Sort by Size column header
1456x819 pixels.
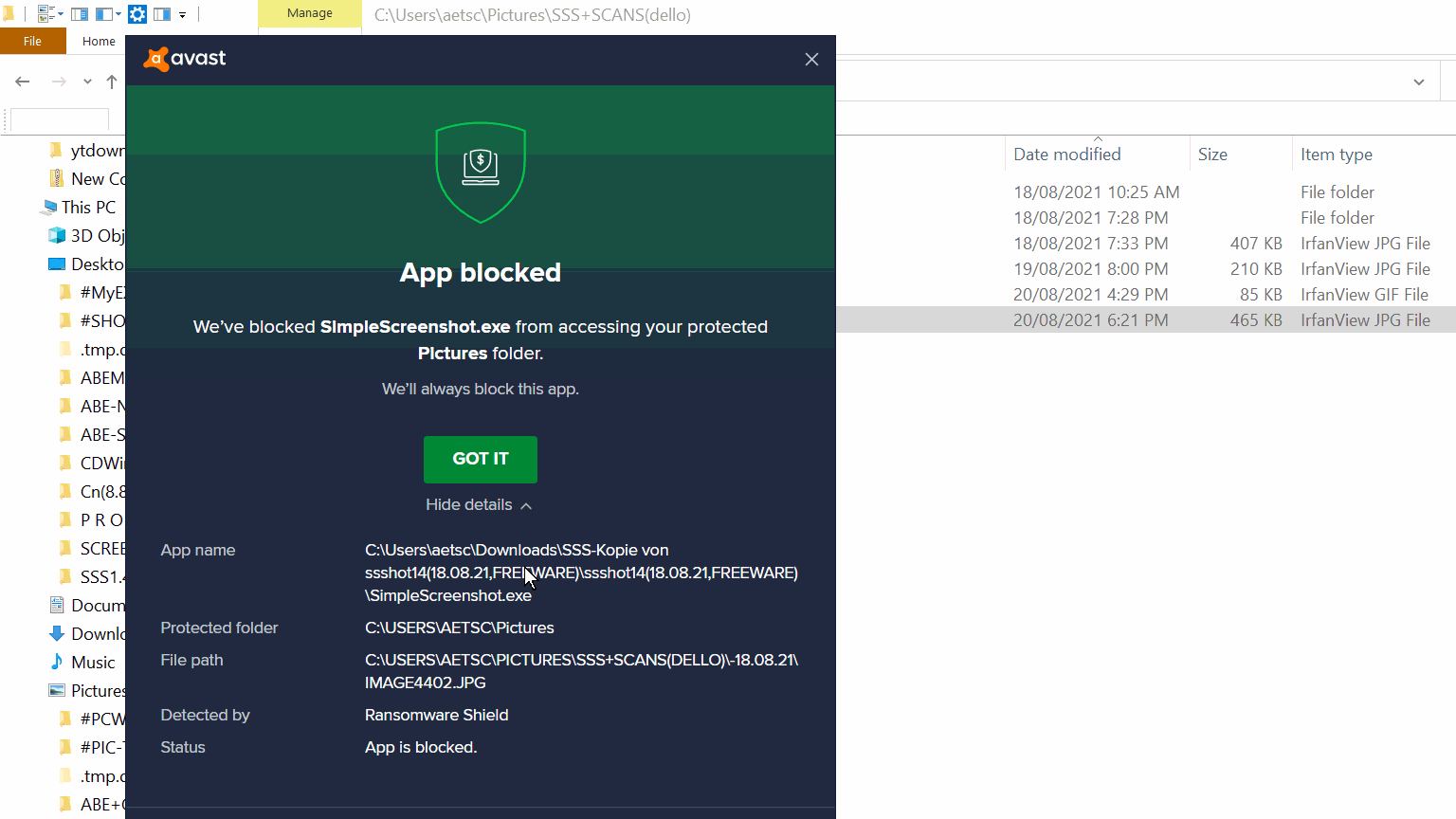point(1212,155)
